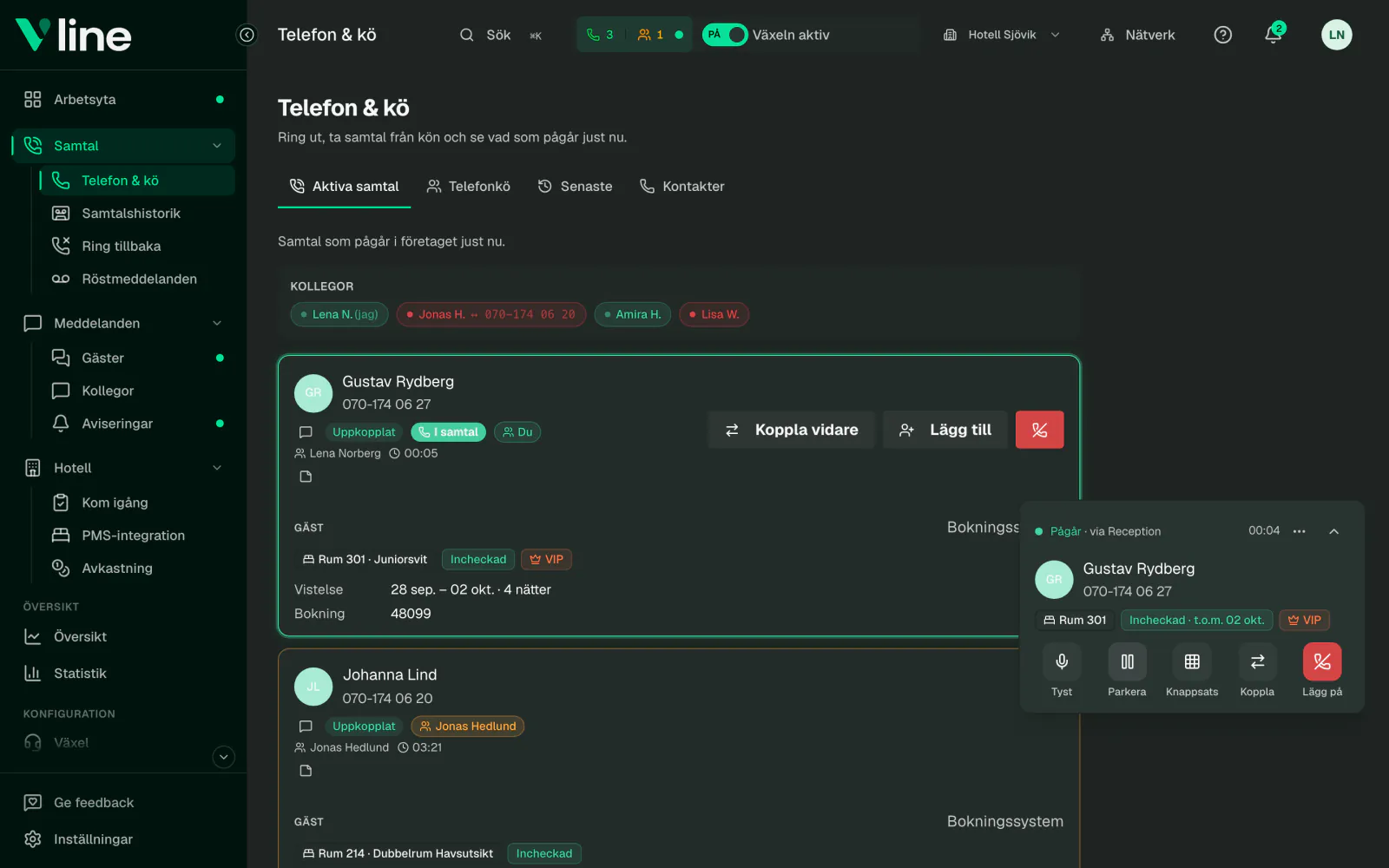
Task: Click the Lägg till button
Action: tap(945, 430)
